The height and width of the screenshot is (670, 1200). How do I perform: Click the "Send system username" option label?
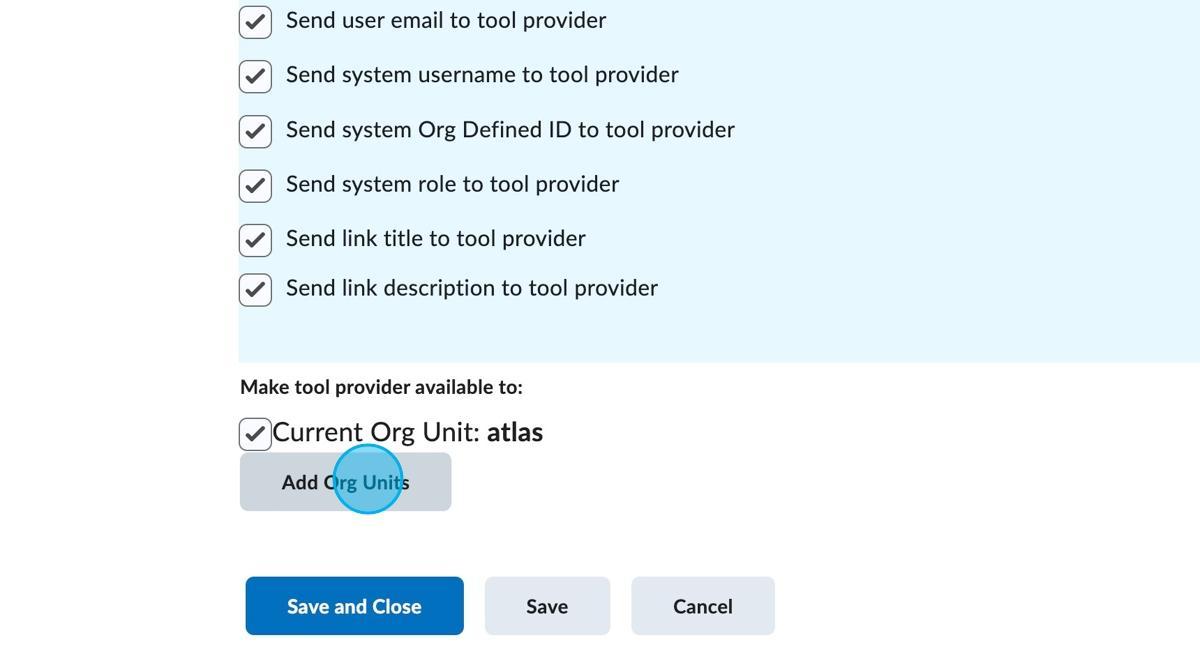pyautogui.click(x=482, y=74)
